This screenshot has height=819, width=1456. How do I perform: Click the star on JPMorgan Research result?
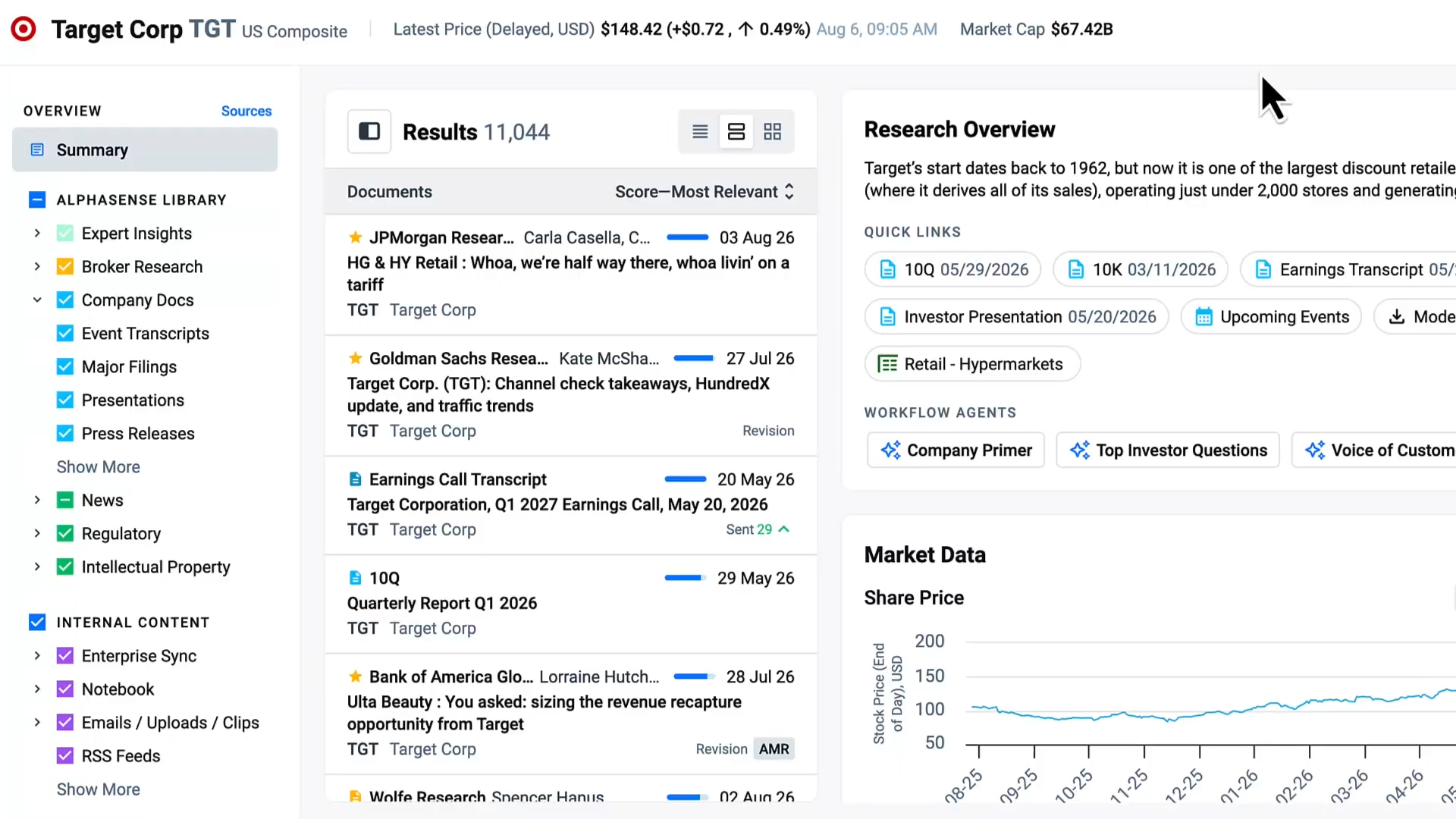coord(355,237)
